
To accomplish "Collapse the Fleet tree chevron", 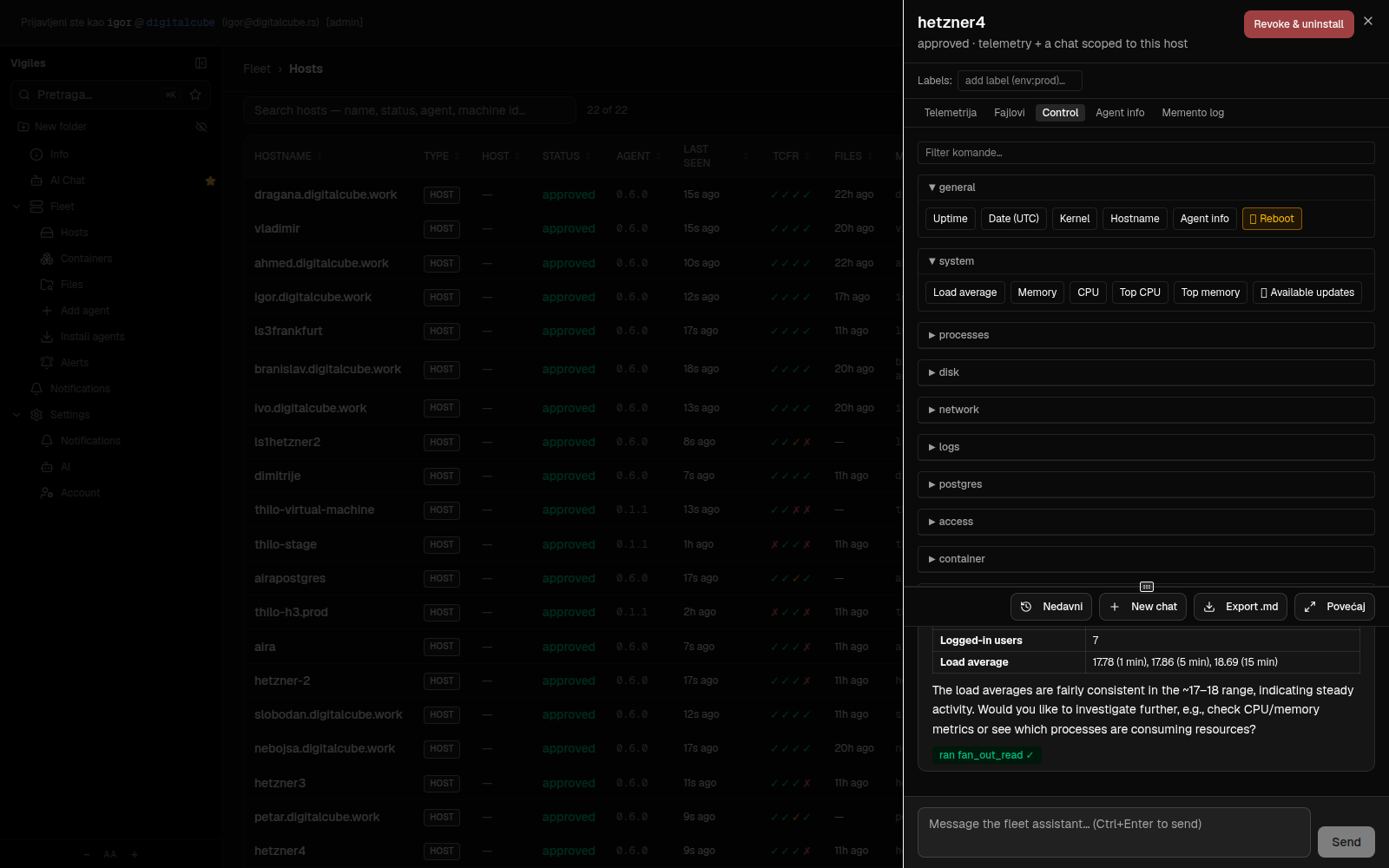I will click(16, 207).
